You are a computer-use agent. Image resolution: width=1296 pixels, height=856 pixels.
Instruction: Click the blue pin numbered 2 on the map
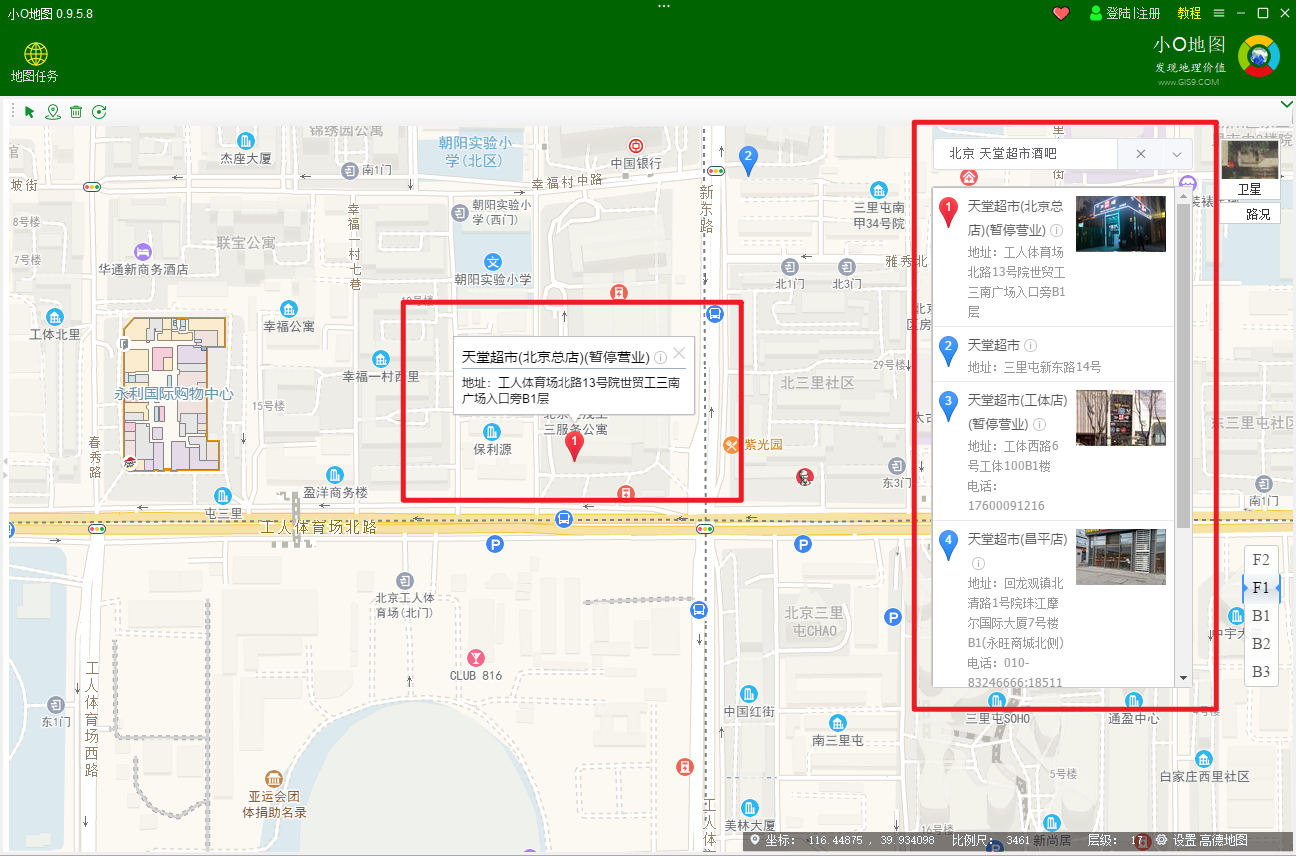pyautogui.click(x=747, y=158)
